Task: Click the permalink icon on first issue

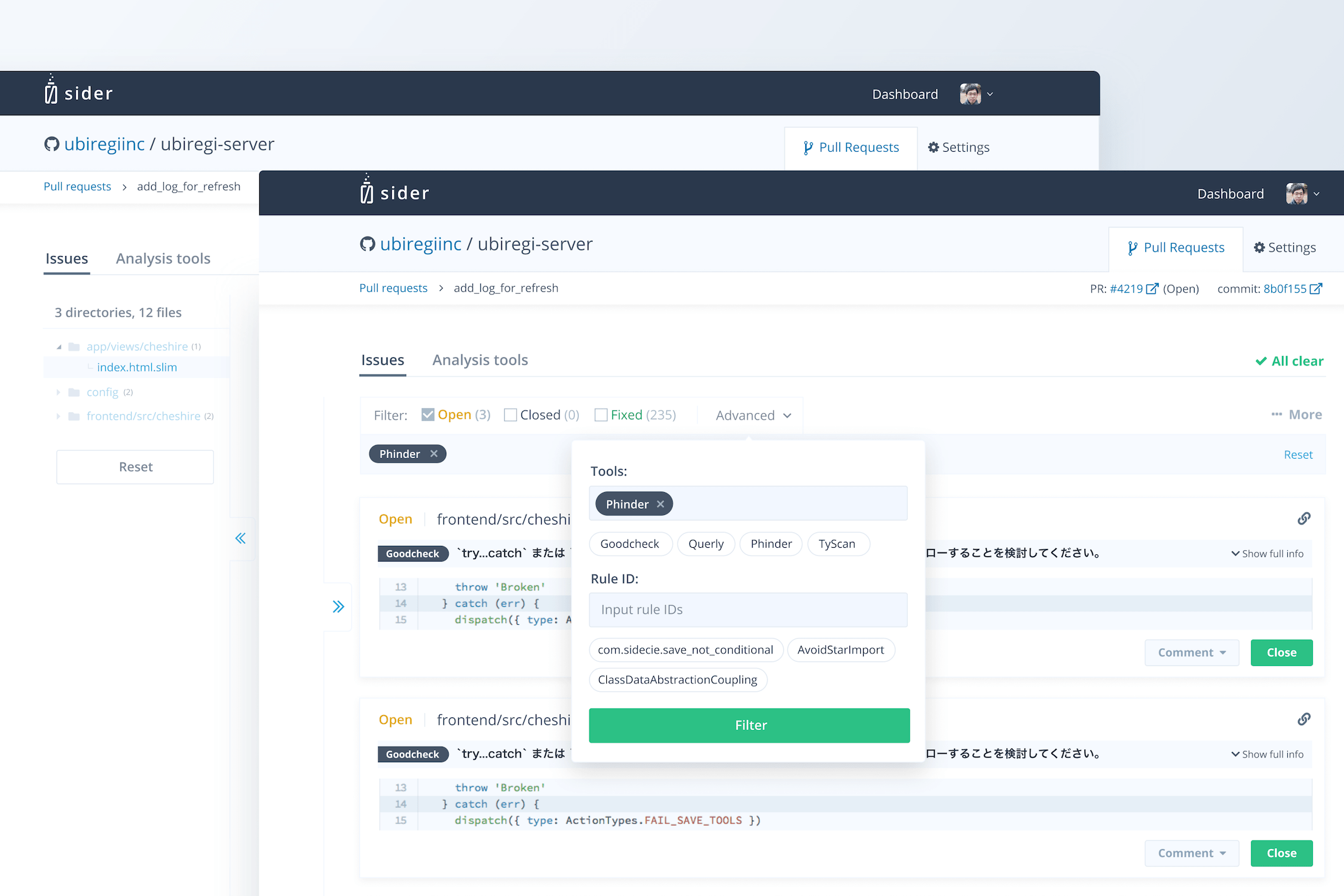Action: pos(1303,518)
